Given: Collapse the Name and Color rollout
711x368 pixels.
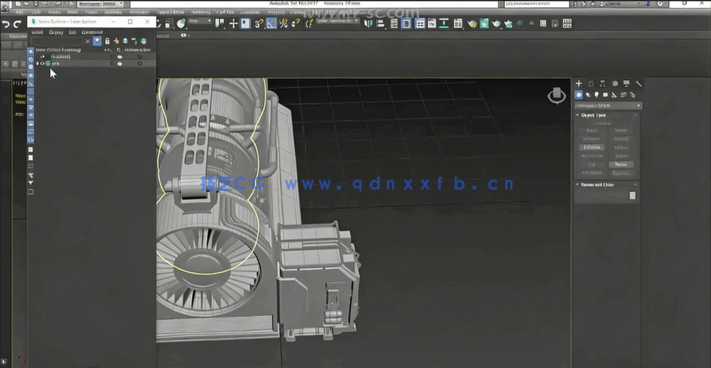Looking at the screenshot, I should (x=597, y=185).
